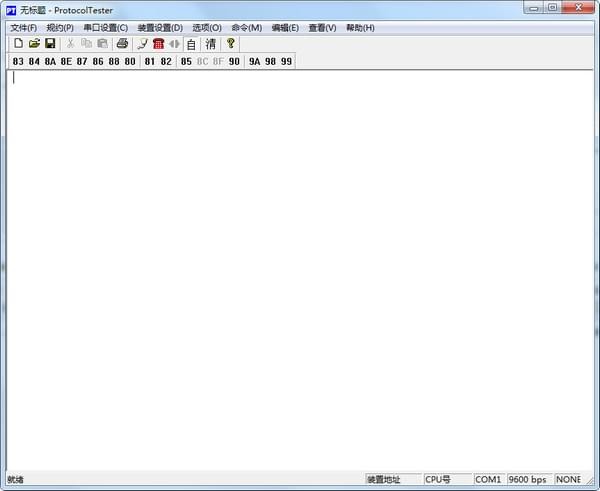Viewport: 600px width, 491px height.
Task: Send command 87 from the toolbar
Action: coord(82,61)
